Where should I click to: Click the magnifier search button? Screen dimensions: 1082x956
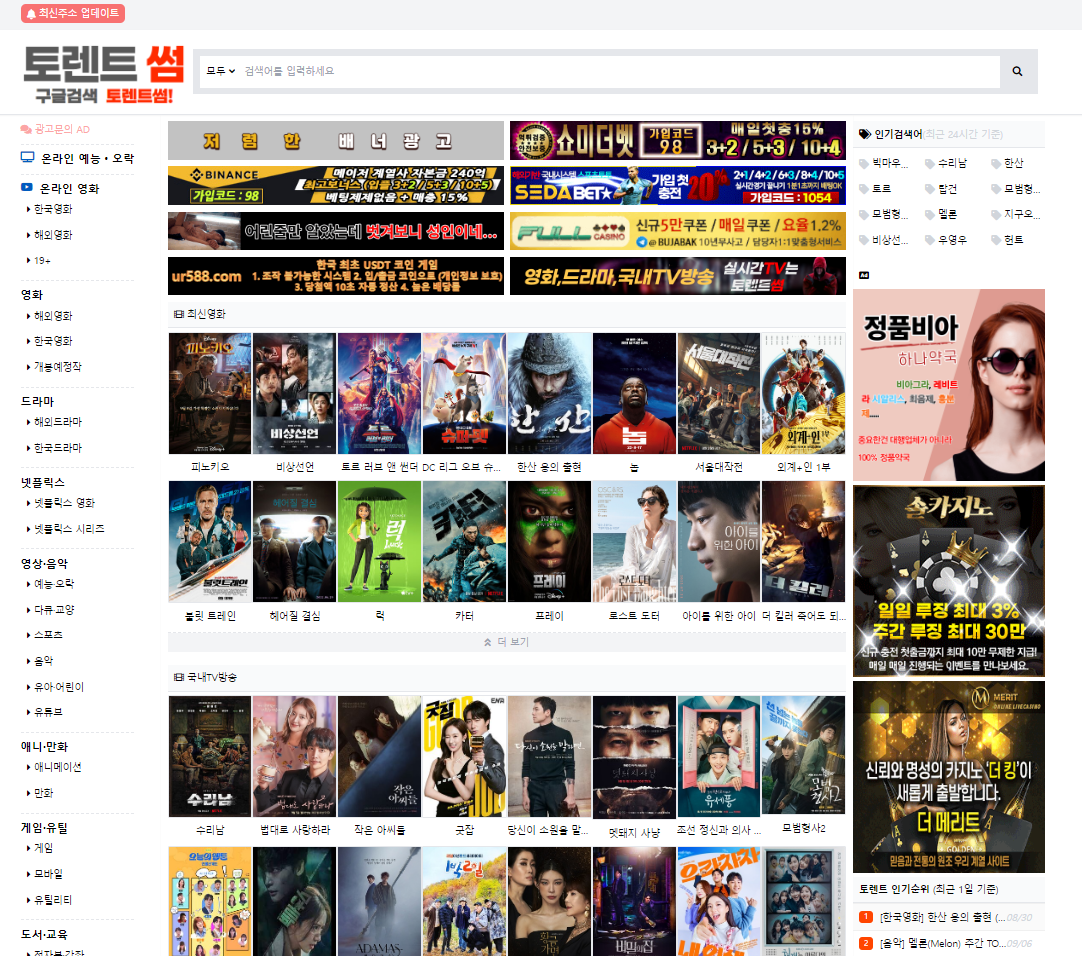pos(1018,72)
